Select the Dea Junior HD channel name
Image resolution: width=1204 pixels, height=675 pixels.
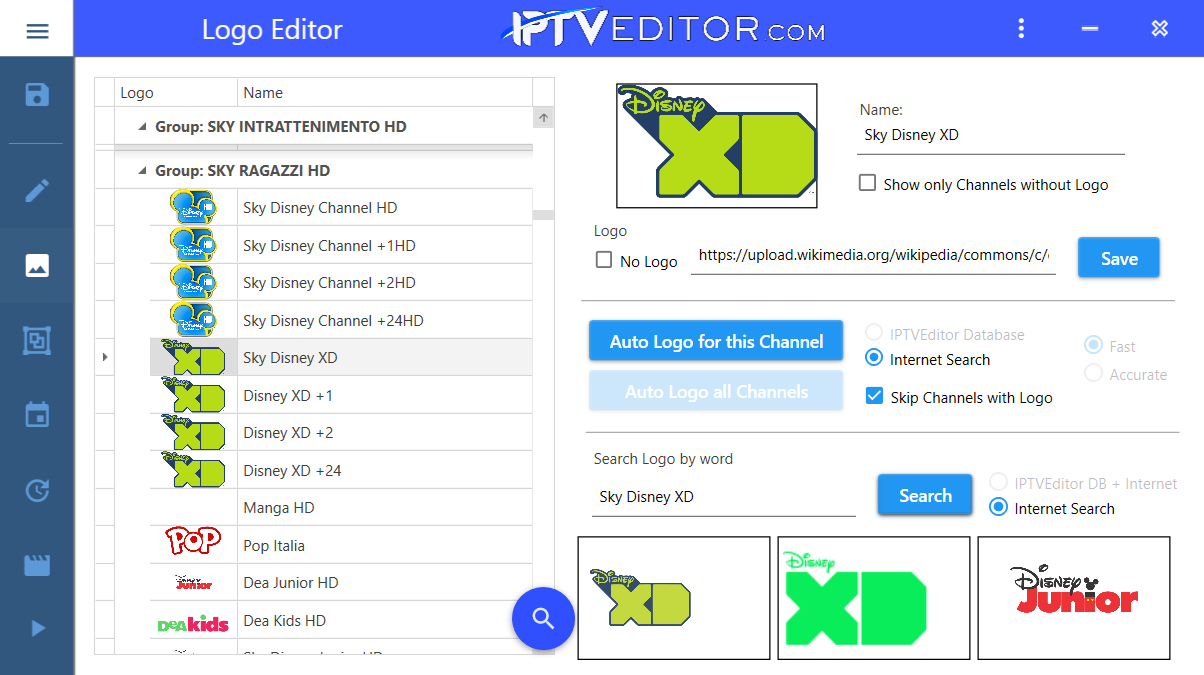tap(291, 583)
